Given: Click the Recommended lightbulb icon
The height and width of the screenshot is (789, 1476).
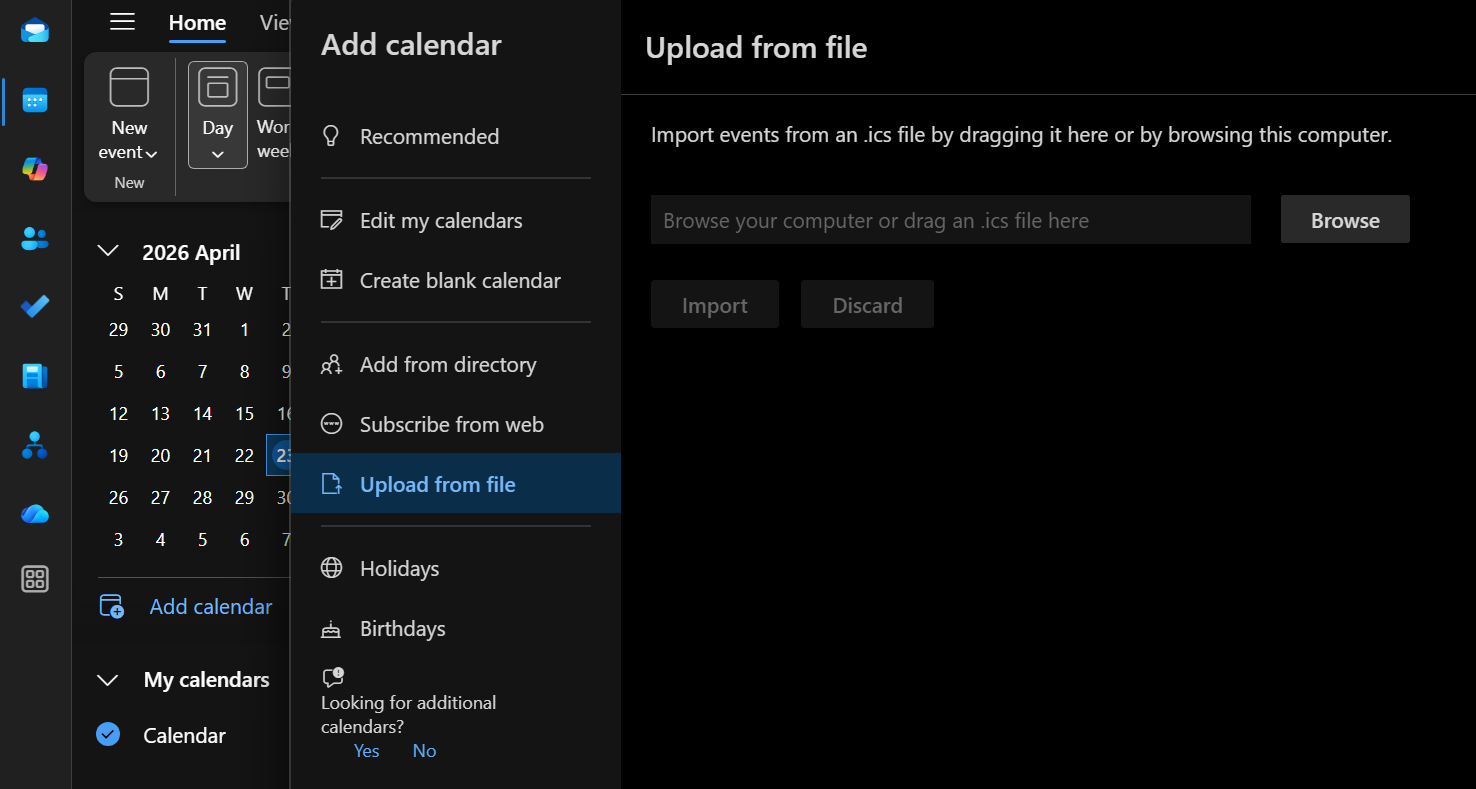Looking at the screenshot, I should coord(331,136).
